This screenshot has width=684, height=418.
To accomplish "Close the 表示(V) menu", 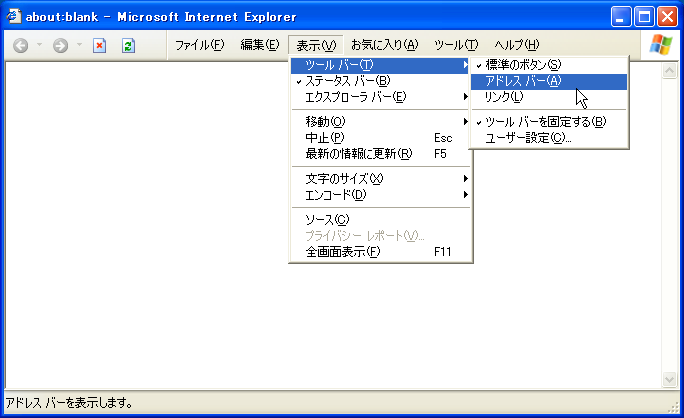I will click(x=316, y=45).
